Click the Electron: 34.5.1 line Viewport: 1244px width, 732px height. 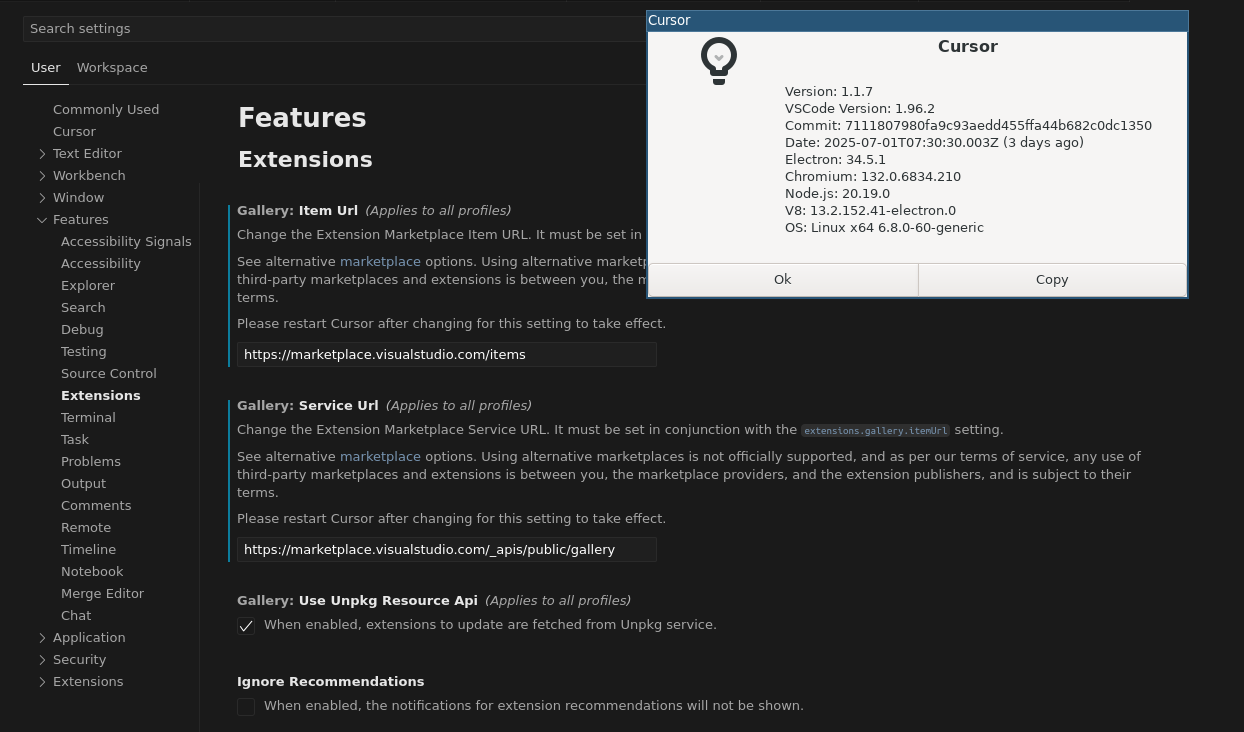[835, 160]
